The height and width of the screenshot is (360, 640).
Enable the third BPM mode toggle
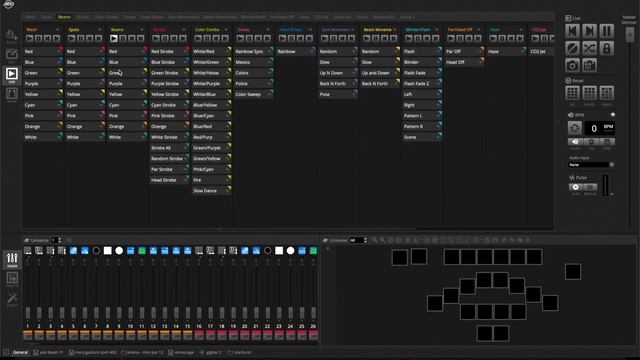[607, 142]
